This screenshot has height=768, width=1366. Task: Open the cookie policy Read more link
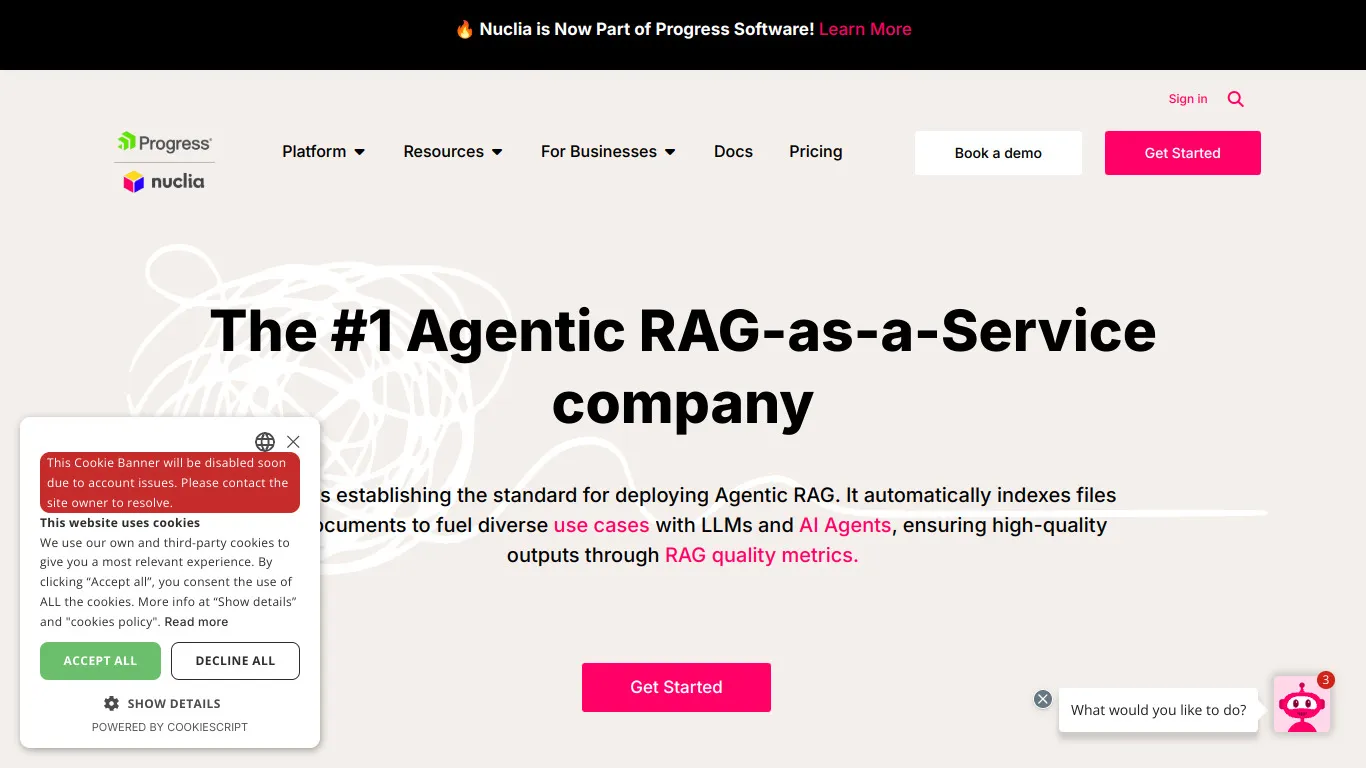coord(196,622)
